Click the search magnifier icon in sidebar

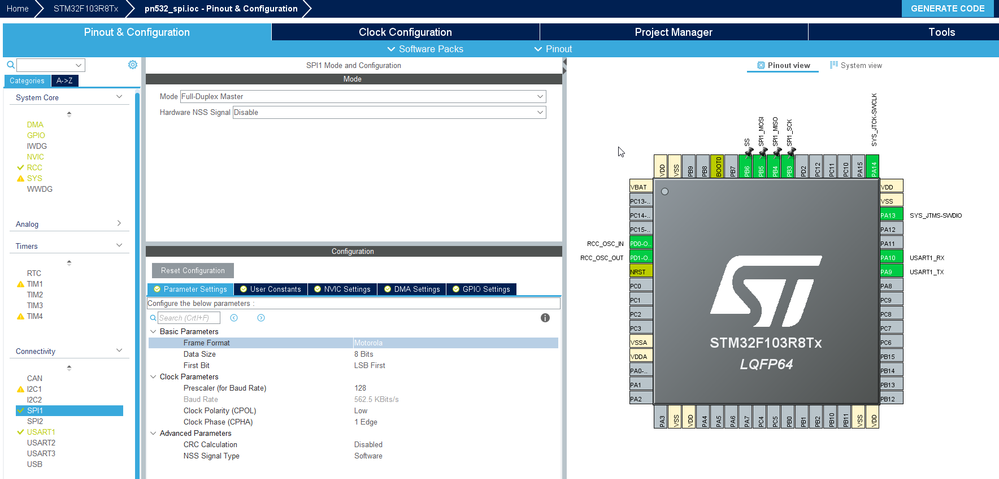click(10, 65)
